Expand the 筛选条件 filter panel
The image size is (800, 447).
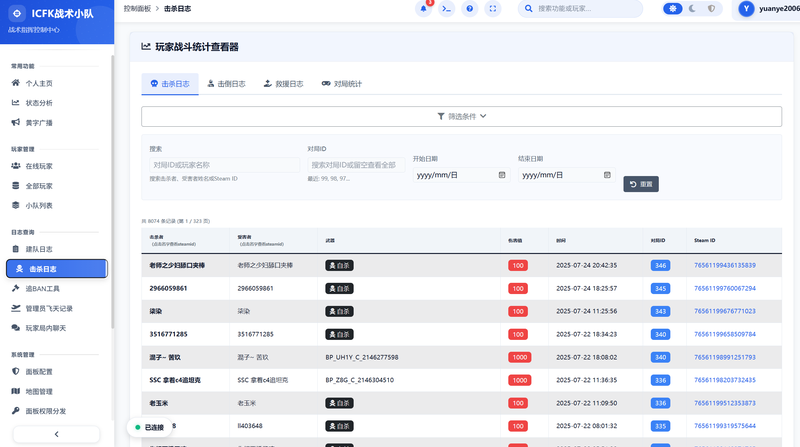(461, 116)
